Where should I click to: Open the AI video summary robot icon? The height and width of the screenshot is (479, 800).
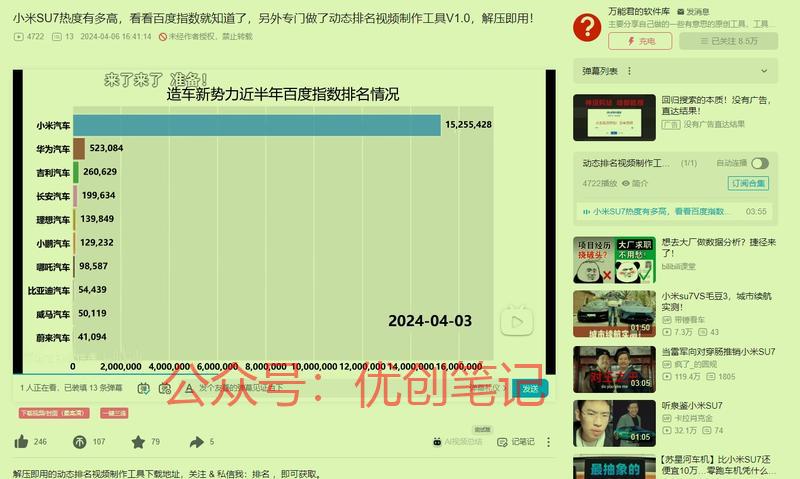click(x=437, y=442)
